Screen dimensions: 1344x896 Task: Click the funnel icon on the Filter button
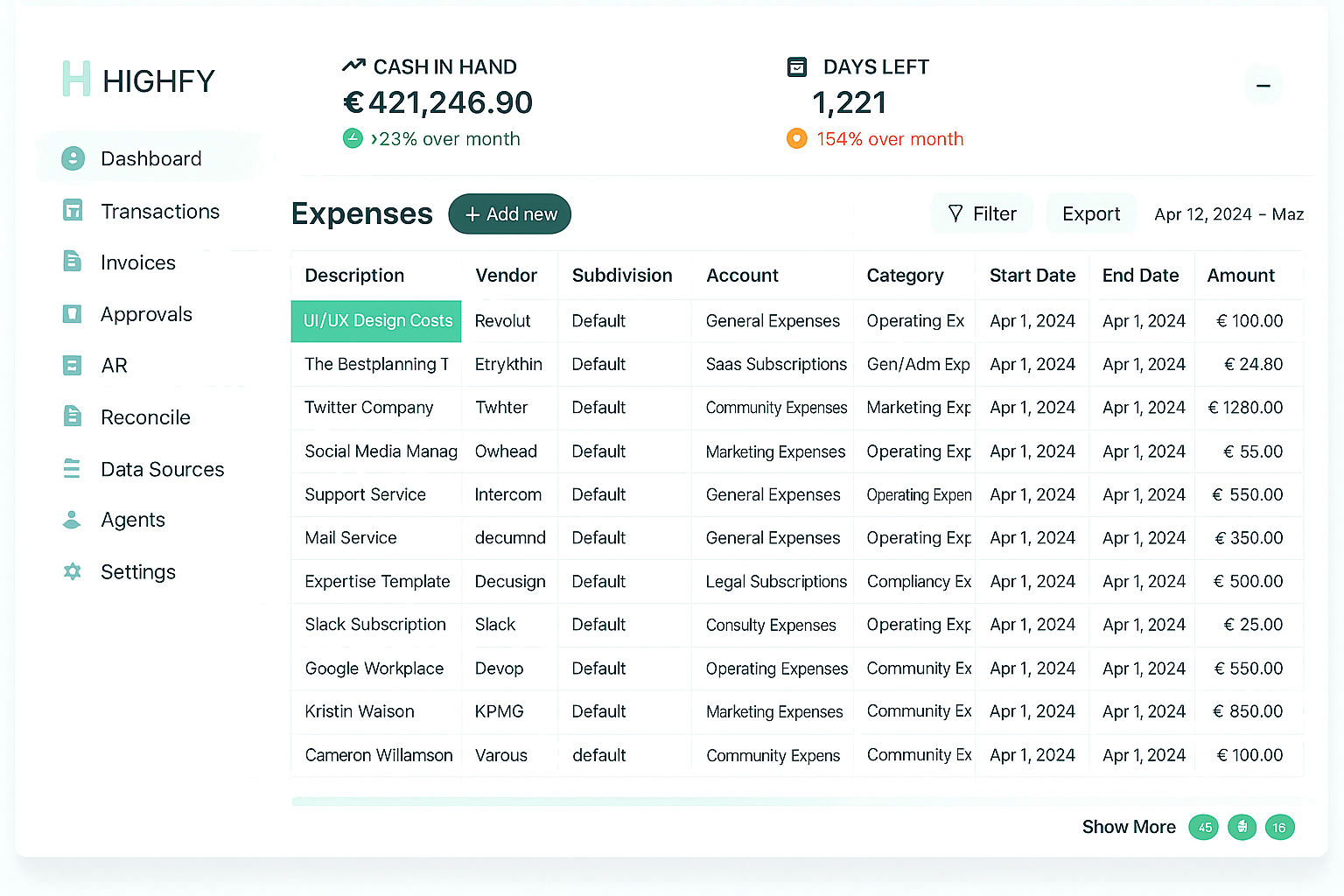(x=955, y=213)
